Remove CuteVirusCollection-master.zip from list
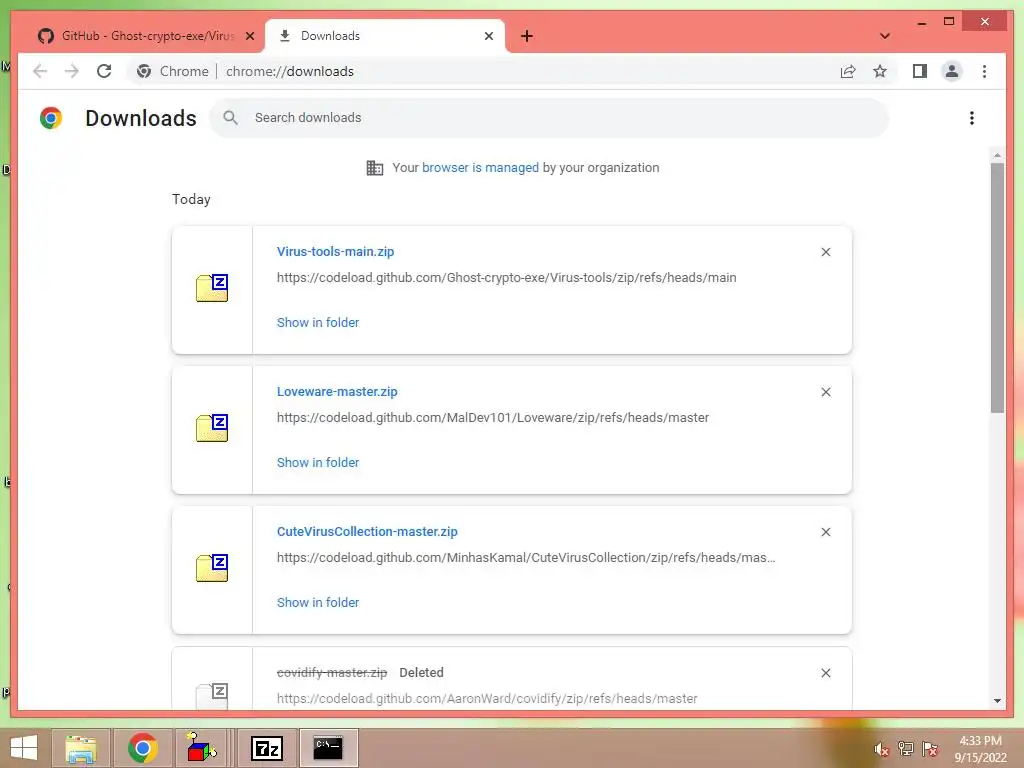Viewport: 1024px width, 768px height. click(825, 532)
